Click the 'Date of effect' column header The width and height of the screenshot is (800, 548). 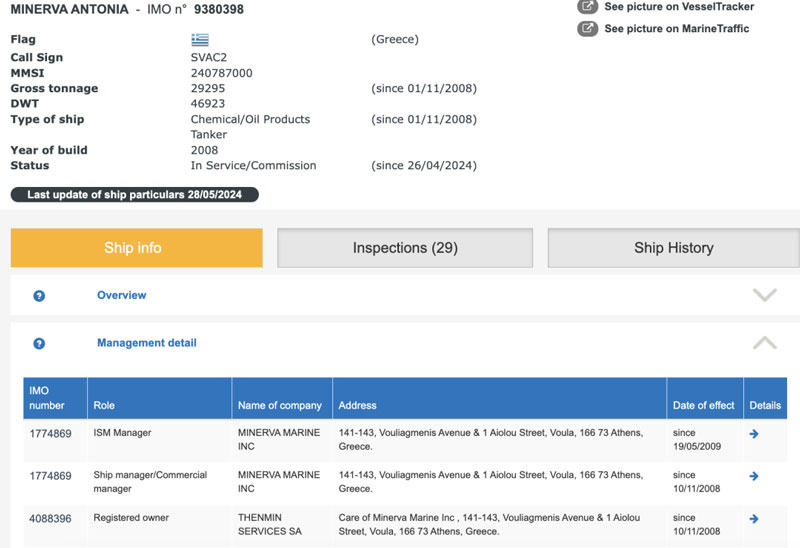coord(705,398)
